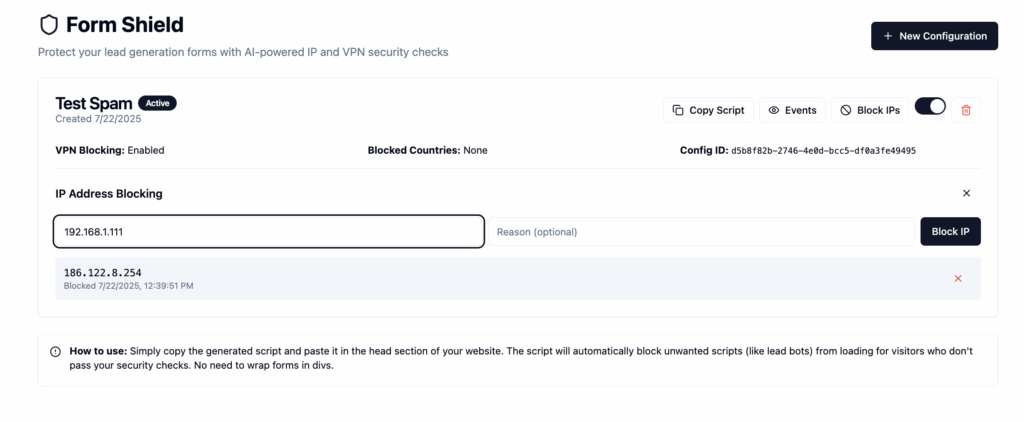The height and width of the screenshot is (422, 1024).
Task: Close the IP Address Blocking panel
Action: [x=966, y=193]
